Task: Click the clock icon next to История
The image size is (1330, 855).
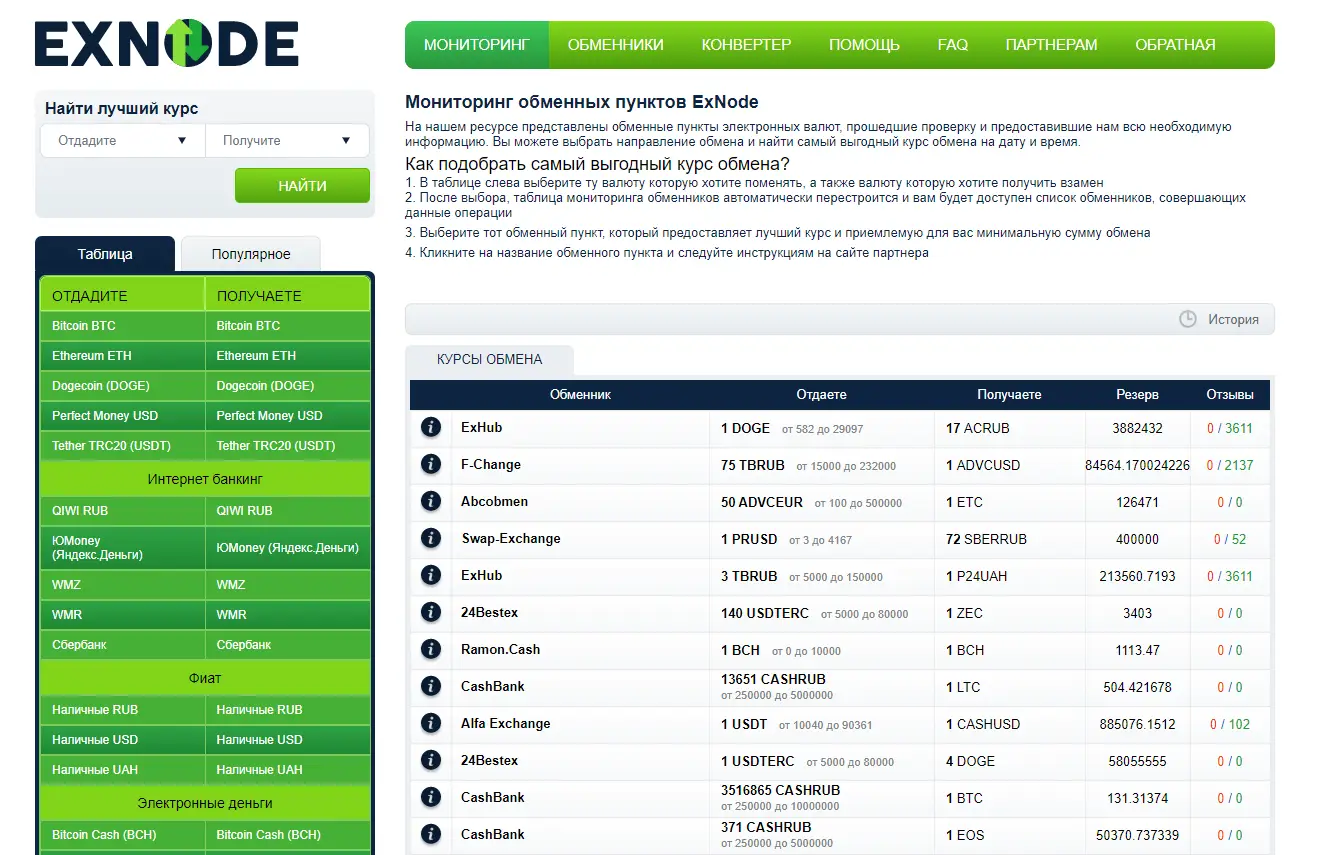Action: (x=1188, y=319)
